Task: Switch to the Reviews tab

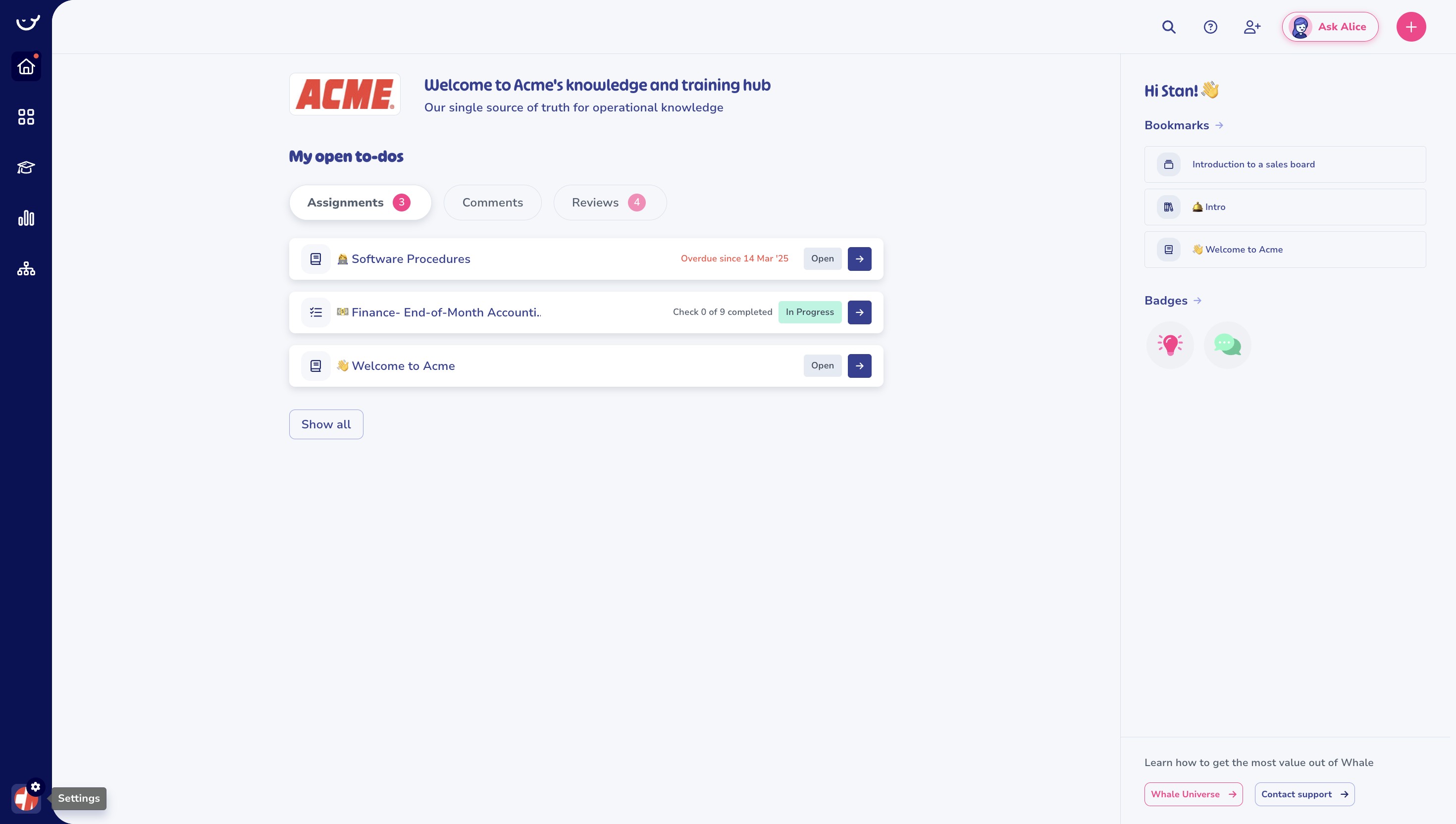Action: pos(610,203)
